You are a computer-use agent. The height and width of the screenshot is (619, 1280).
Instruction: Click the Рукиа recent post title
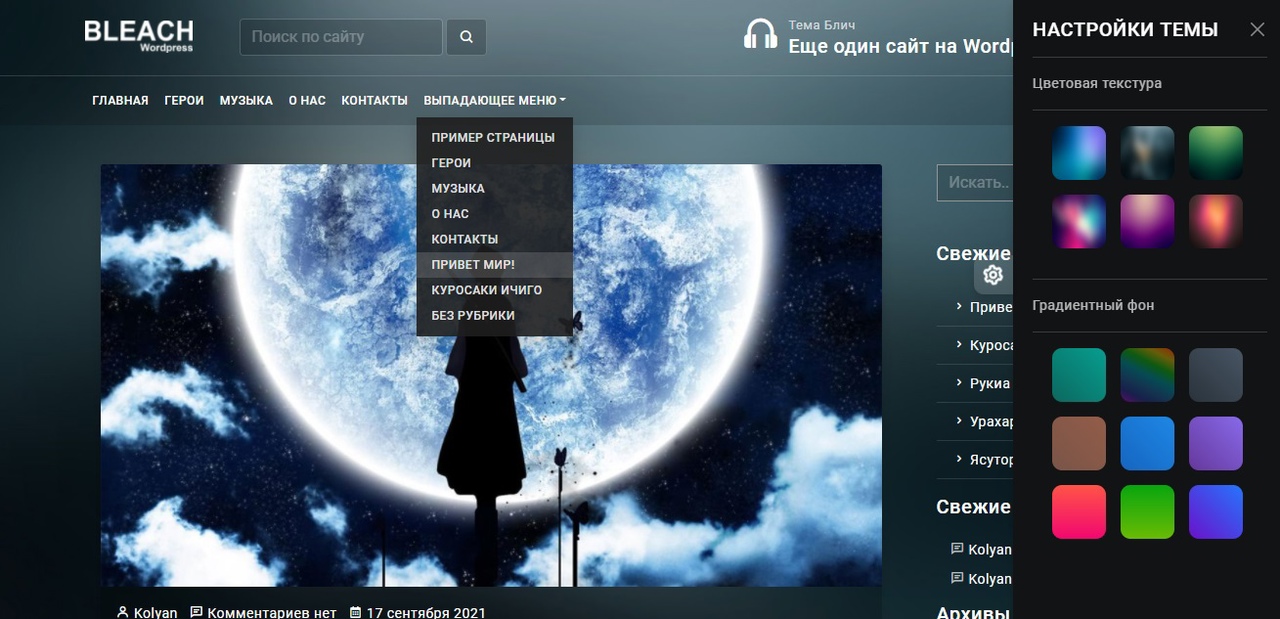tap(990, 383)
